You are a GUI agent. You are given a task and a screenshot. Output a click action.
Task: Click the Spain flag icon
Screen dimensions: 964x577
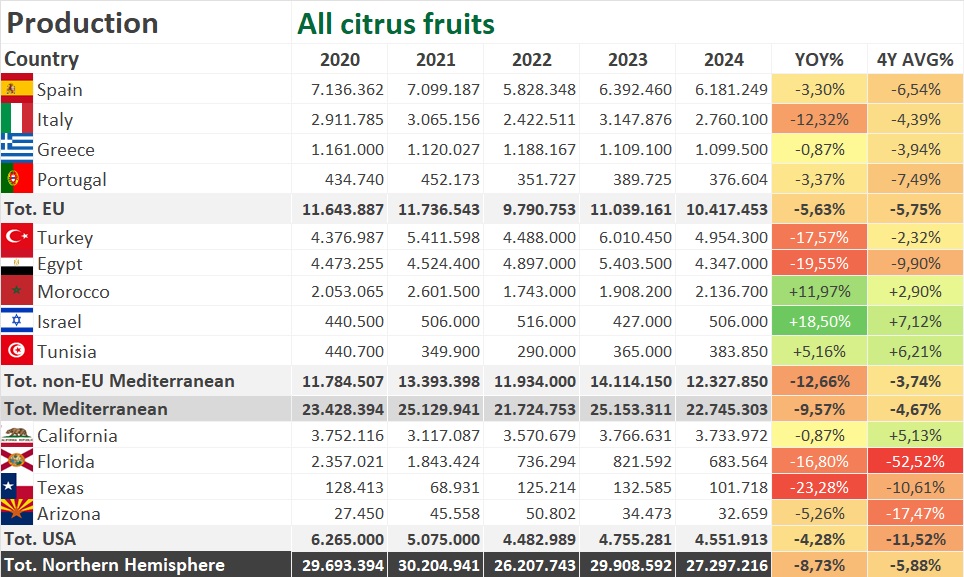[17, 89]
